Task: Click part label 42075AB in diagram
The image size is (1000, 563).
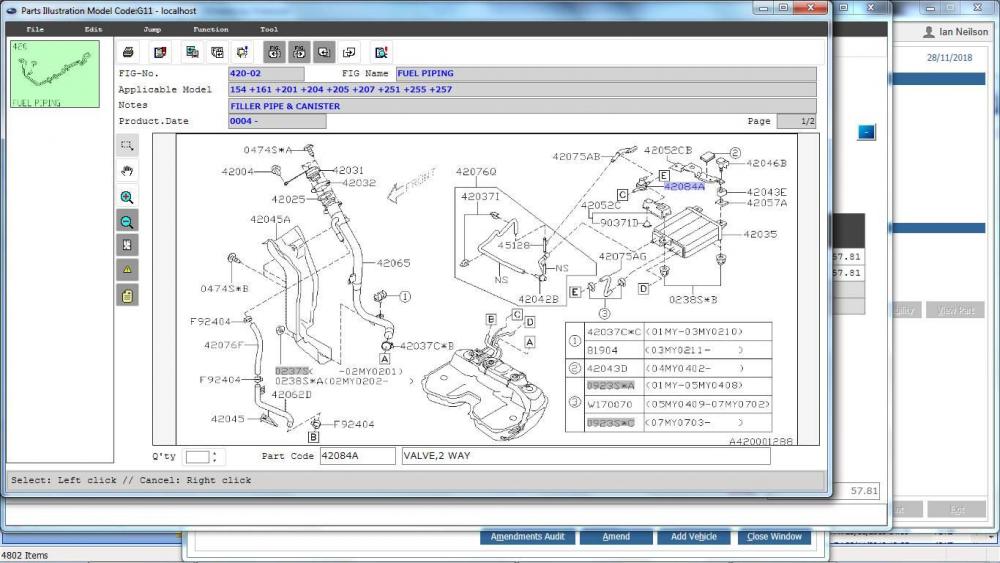Action: (576, 156)
